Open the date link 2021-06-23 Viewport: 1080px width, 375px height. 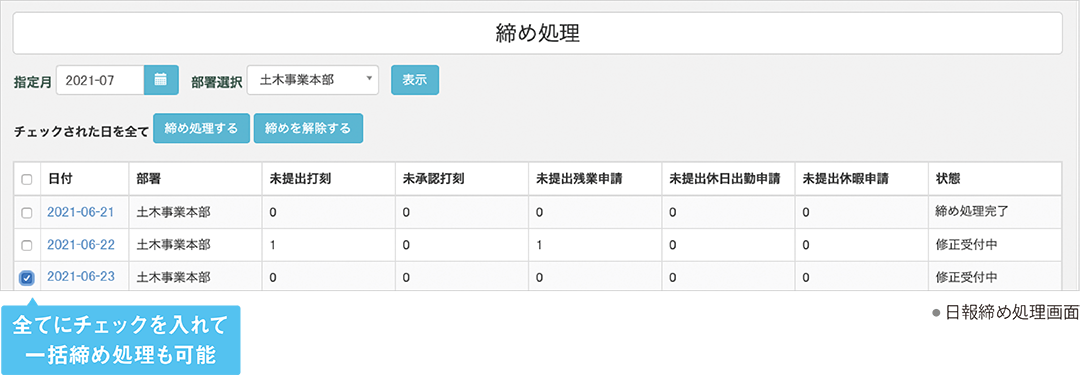pos(81,277)
